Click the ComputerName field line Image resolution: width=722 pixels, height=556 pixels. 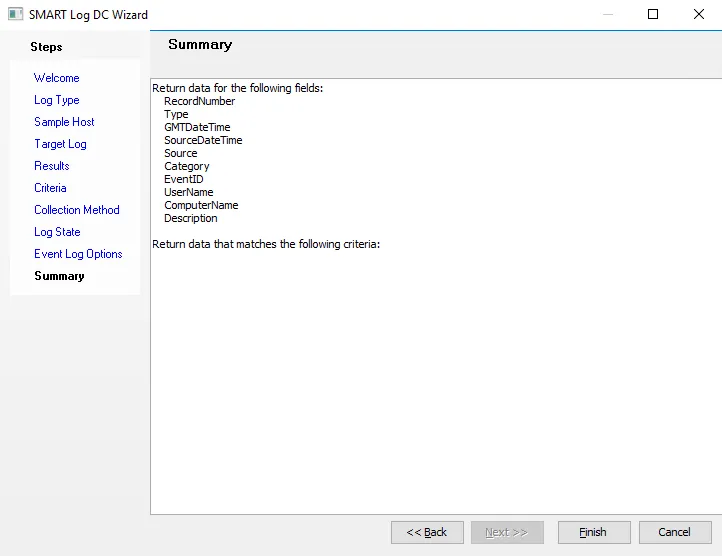click(201, 205)
